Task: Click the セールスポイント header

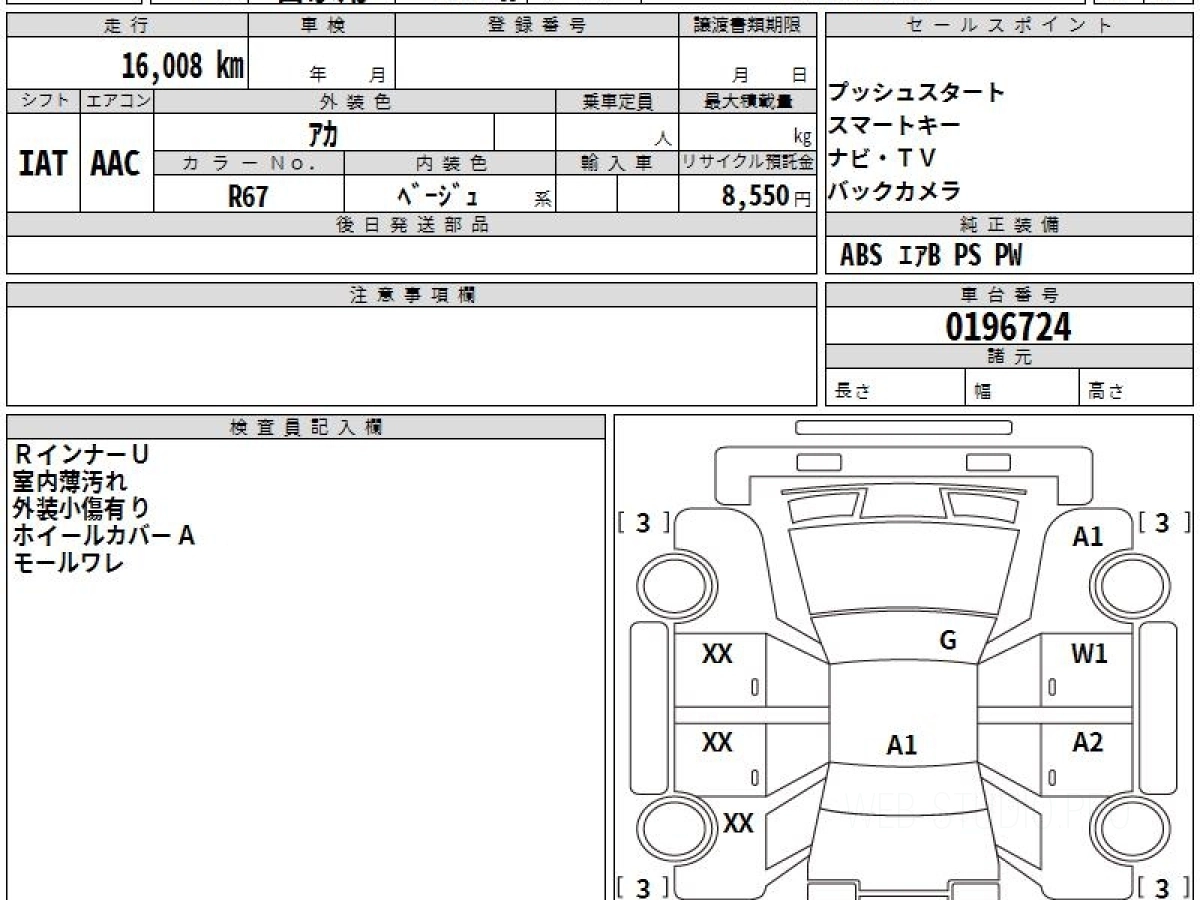Action: (1009, 26)
